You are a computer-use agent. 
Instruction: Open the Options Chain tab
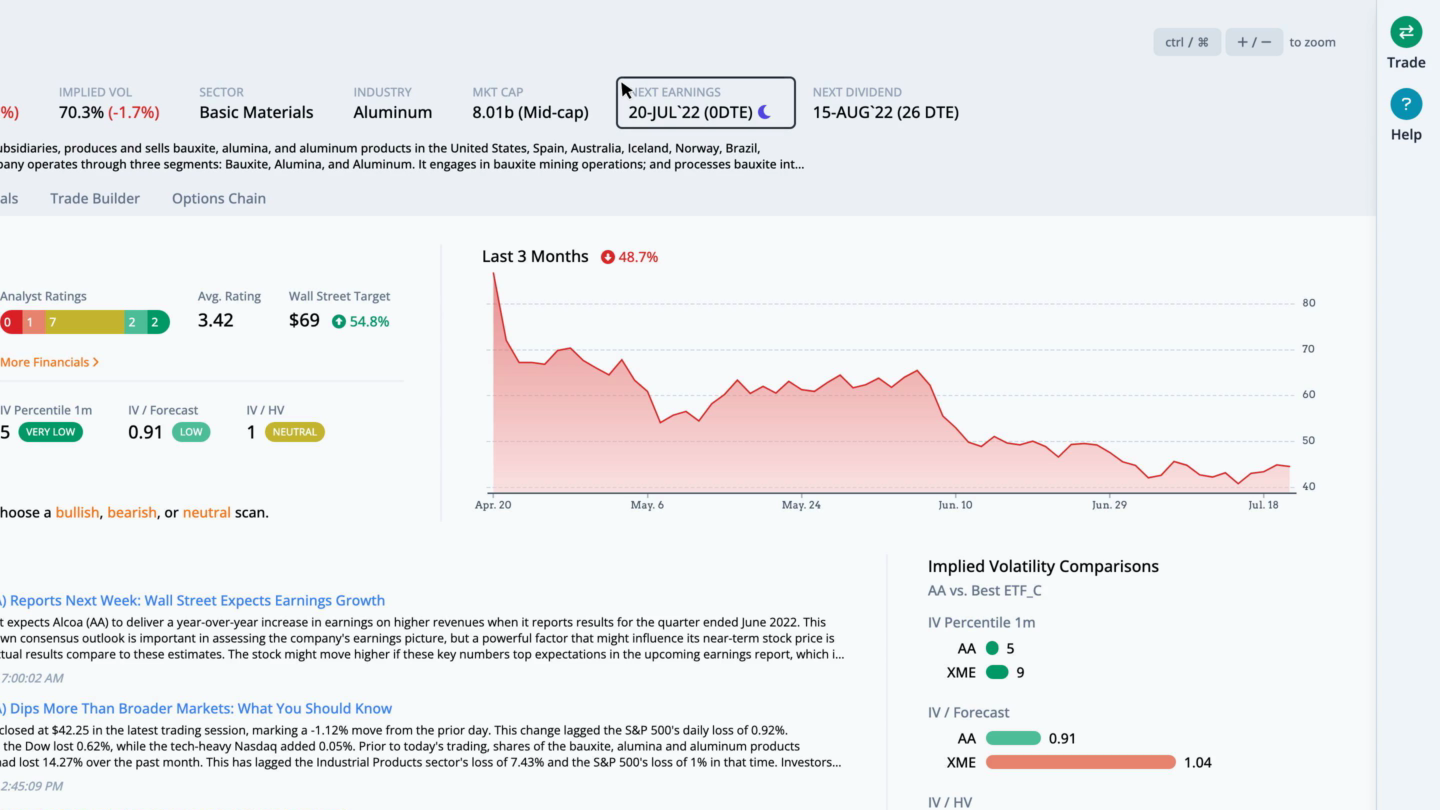tap(219, 198)
